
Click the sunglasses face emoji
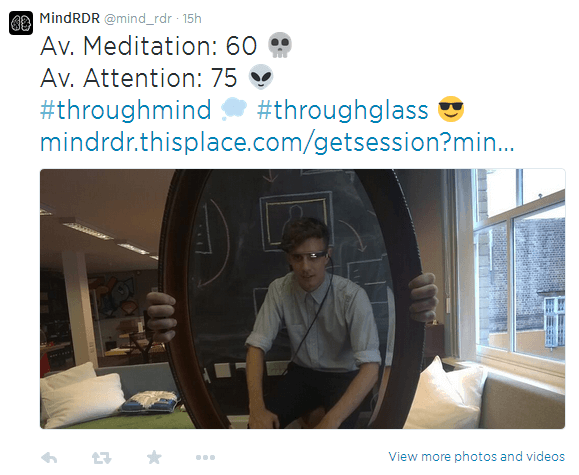(451, 109)
